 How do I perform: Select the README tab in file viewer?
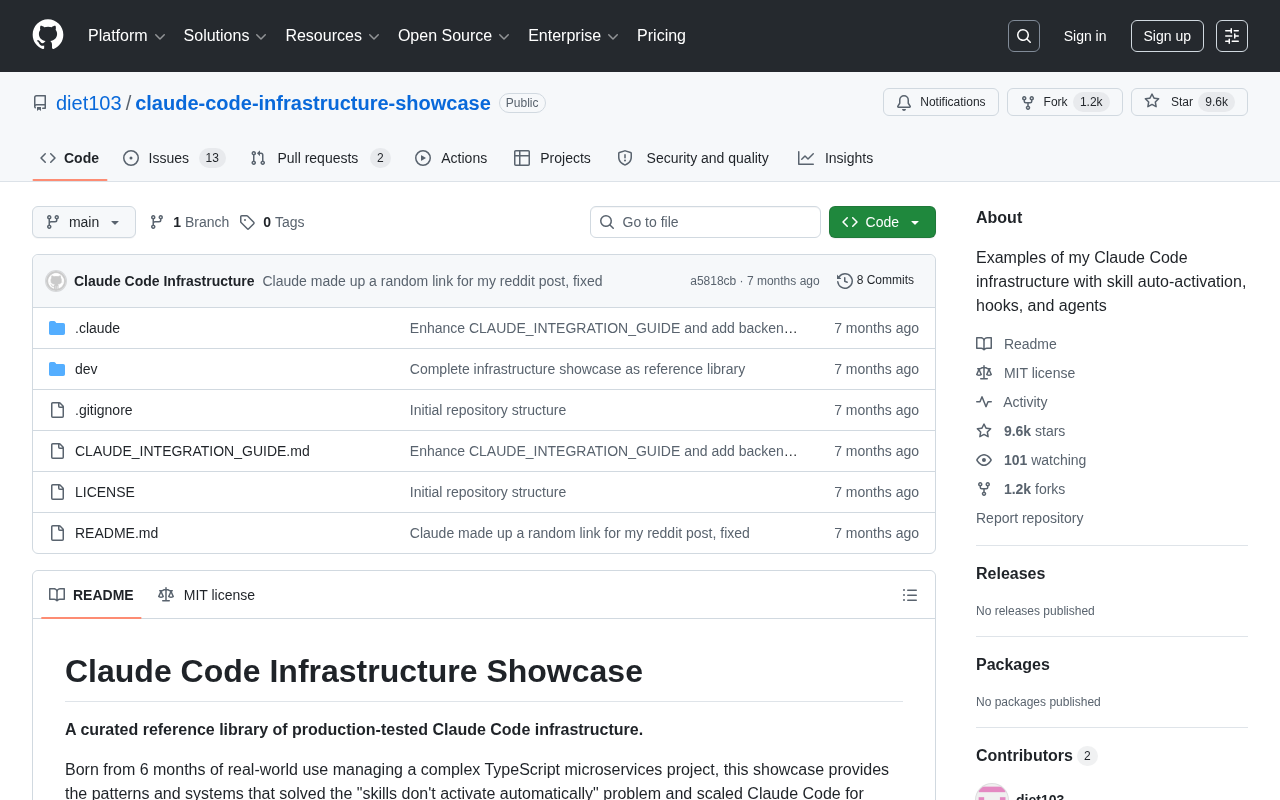91,595
